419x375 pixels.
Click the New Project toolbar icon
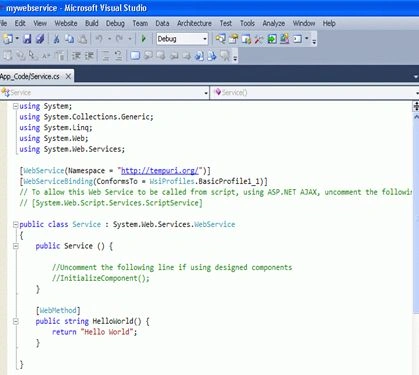click(7, 39)
